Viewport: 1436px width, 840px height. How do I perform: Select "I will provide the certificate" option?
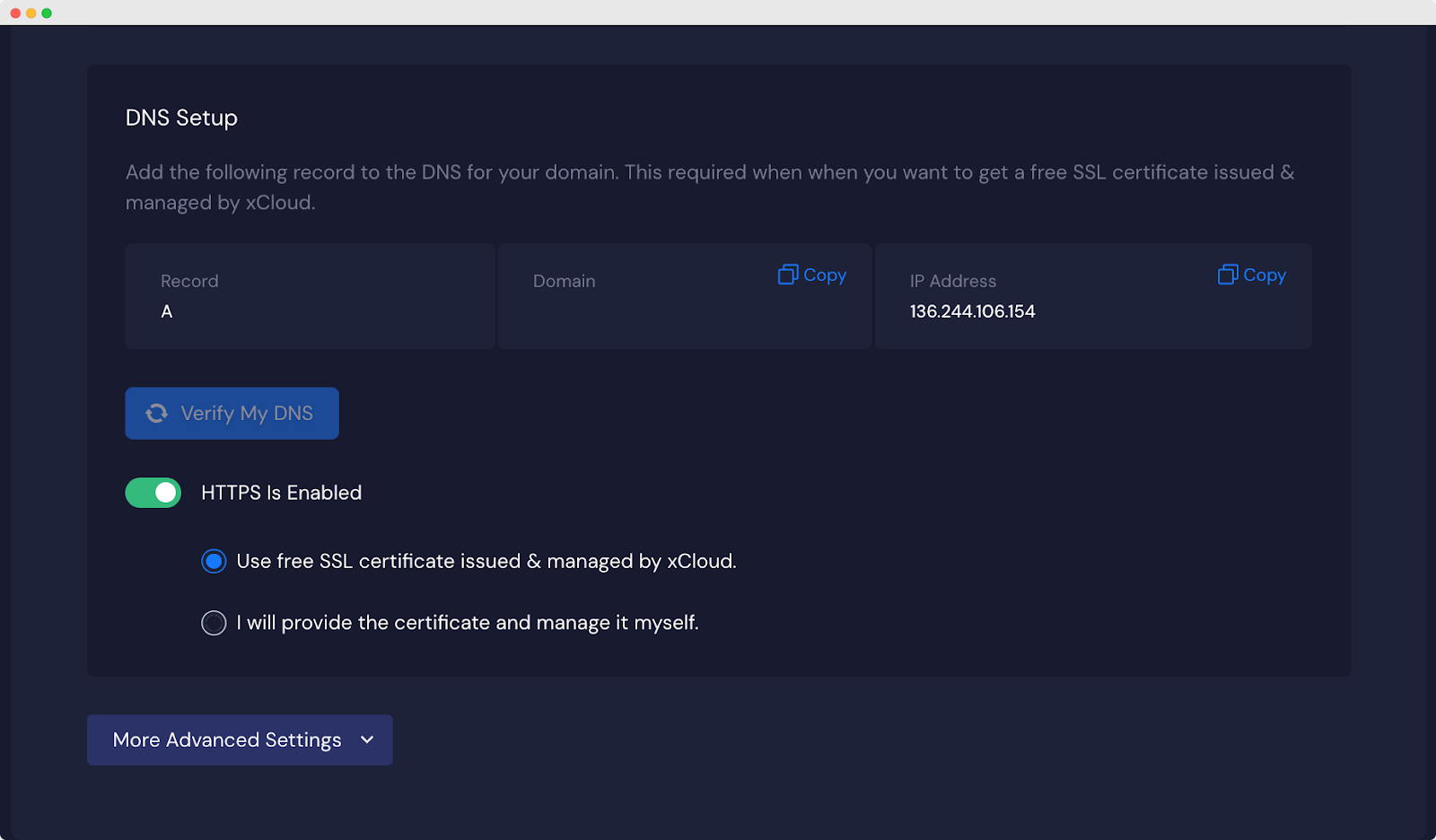pyautogui.click(x=213, y=622)
